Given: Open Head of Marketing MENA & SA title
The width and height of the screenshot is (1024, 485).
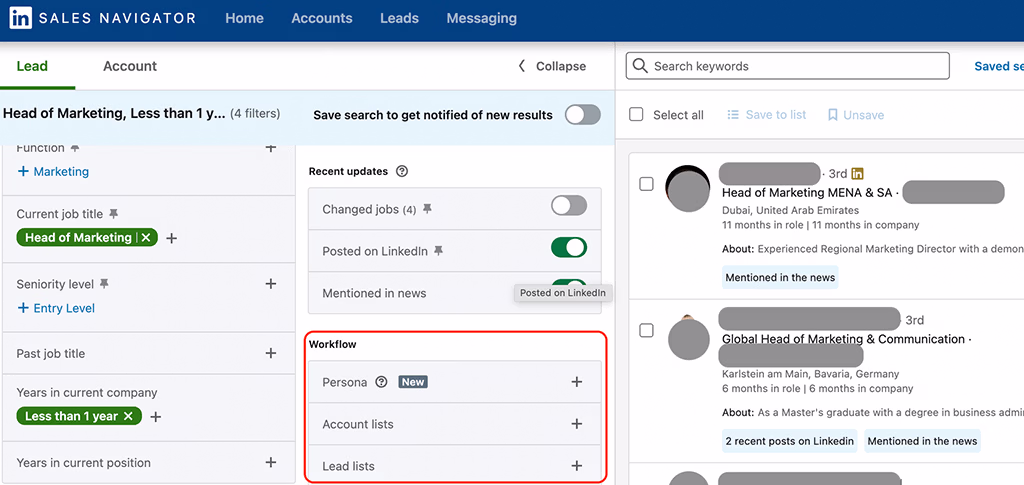Looking at the screenshot, I should pyautogui.click(x=807, y=193).
